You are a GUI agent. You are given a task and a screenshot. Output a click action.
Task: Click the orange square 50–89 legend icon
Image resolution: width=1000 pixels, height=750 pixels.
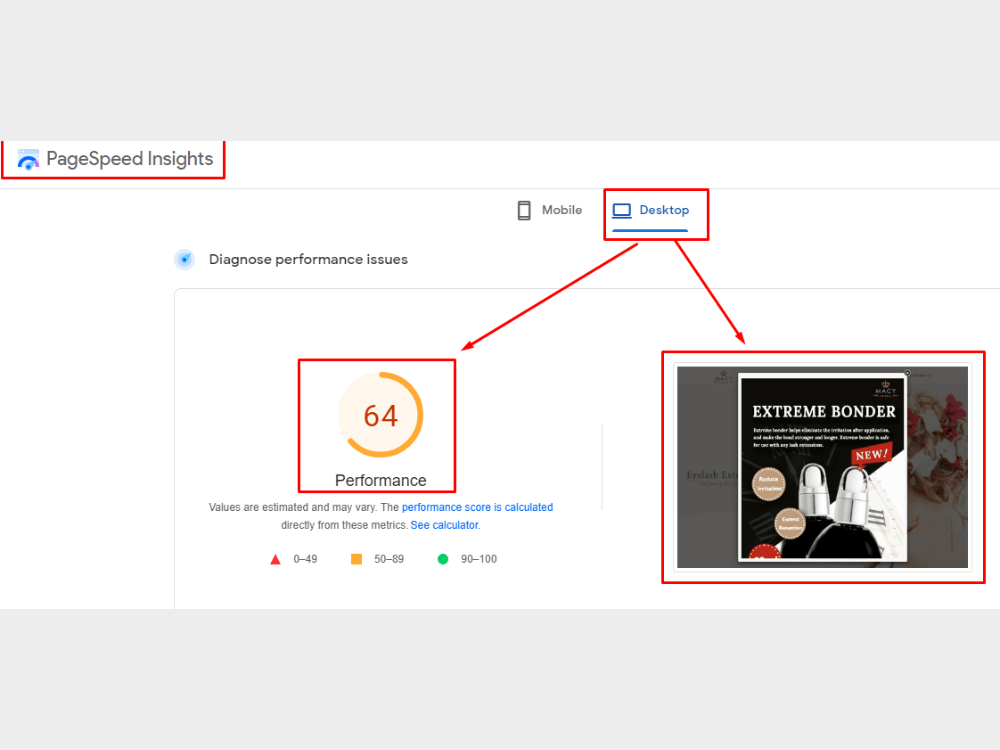tap(357, 559)
